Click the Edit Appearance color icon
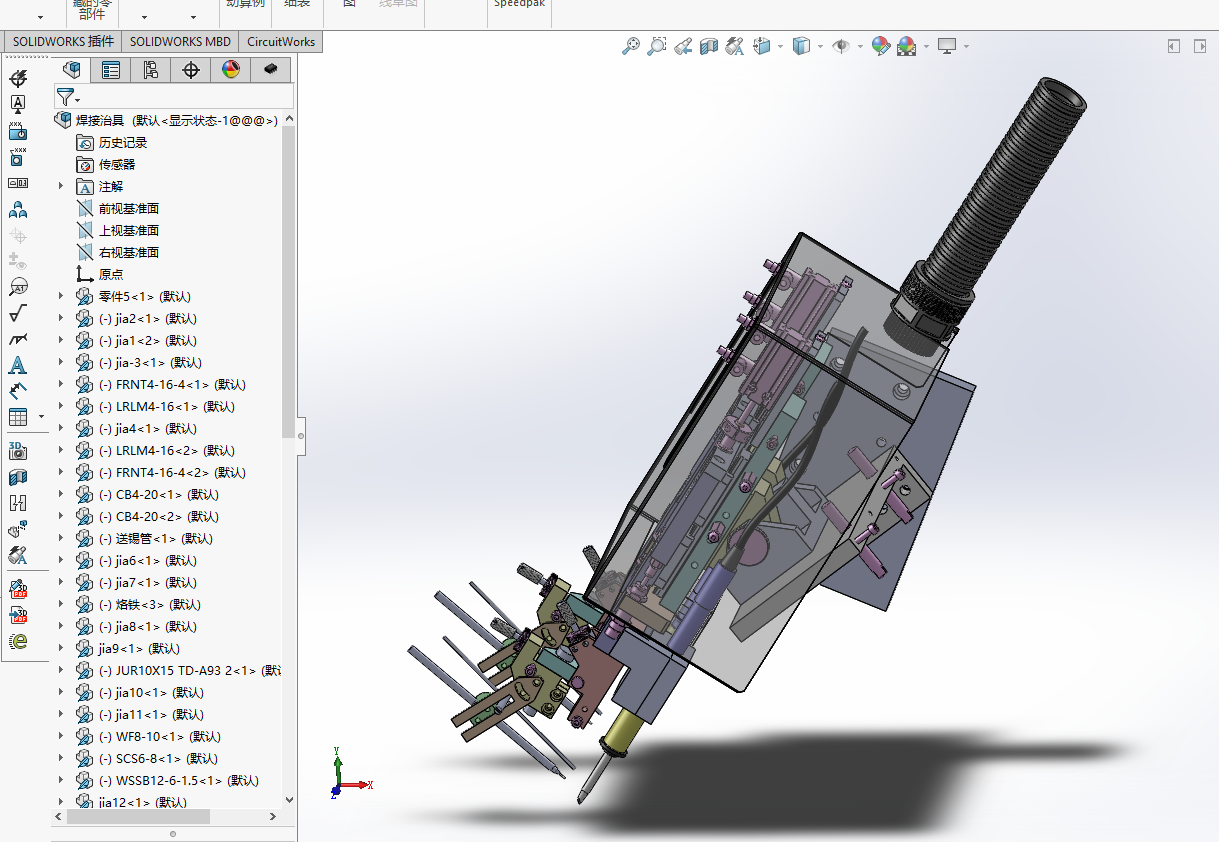The width and height of the screenshot is (1219, 842). [x=880, y=46]
